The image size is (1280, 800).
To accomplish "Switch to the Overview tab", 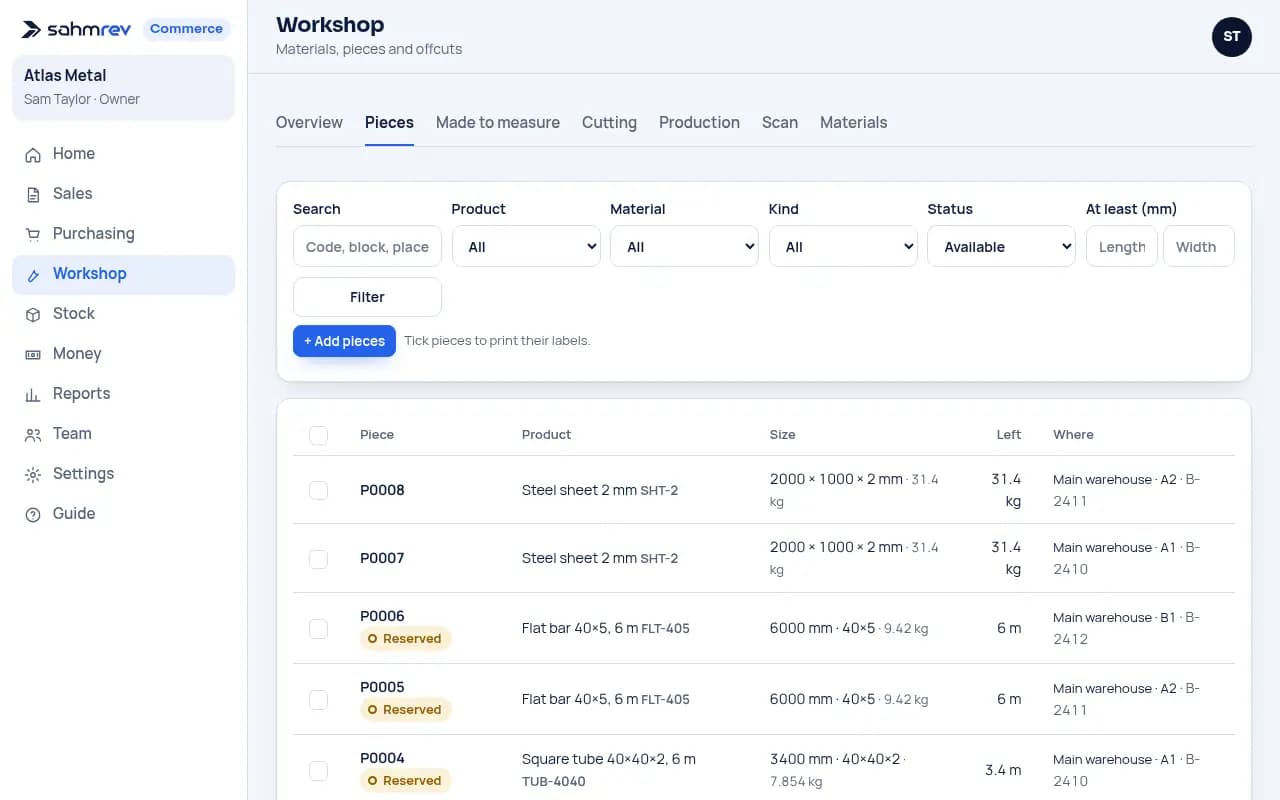I will (x=309, y=123).
